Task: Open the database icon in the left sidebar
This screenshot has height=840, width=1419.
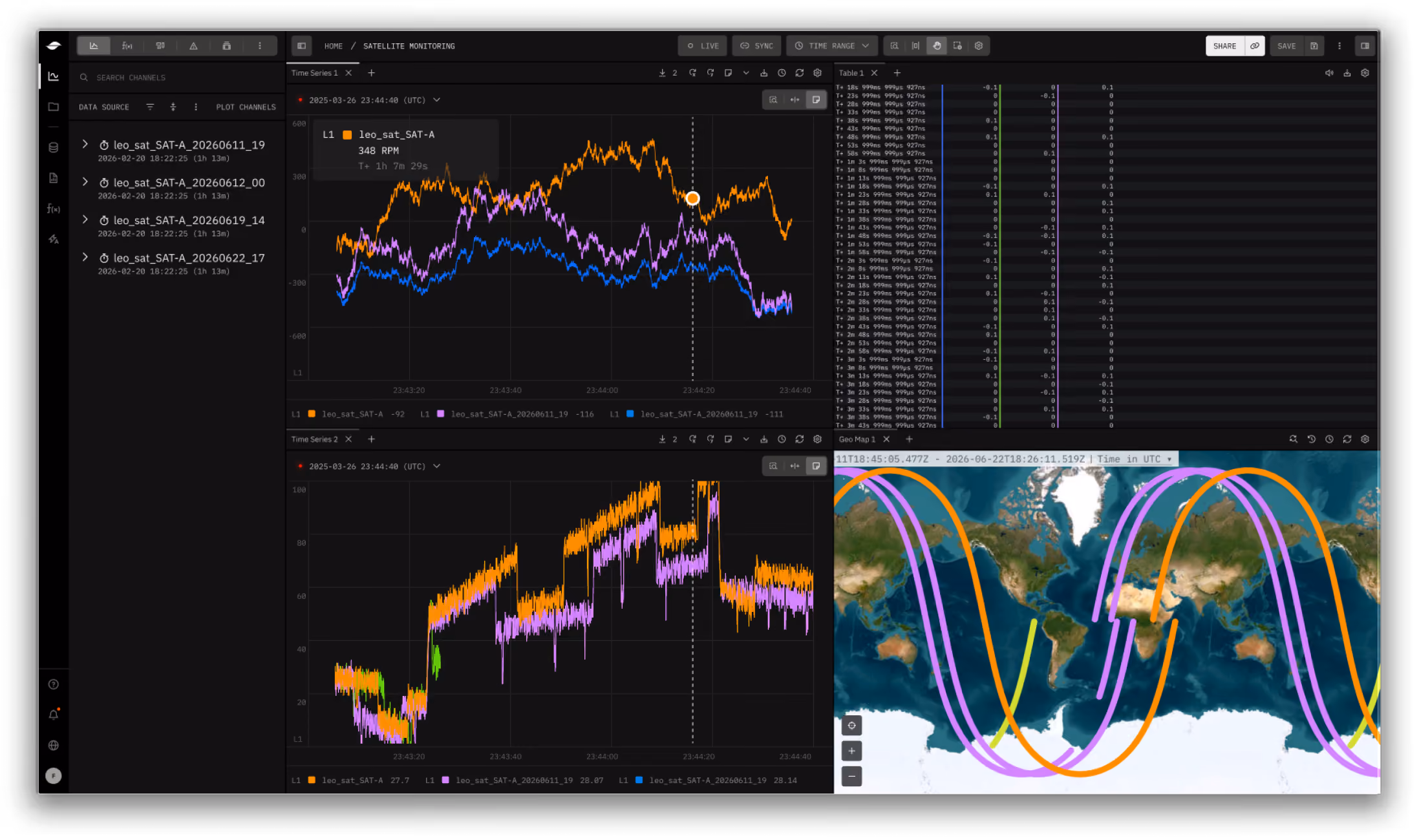Action: (54, 147)
